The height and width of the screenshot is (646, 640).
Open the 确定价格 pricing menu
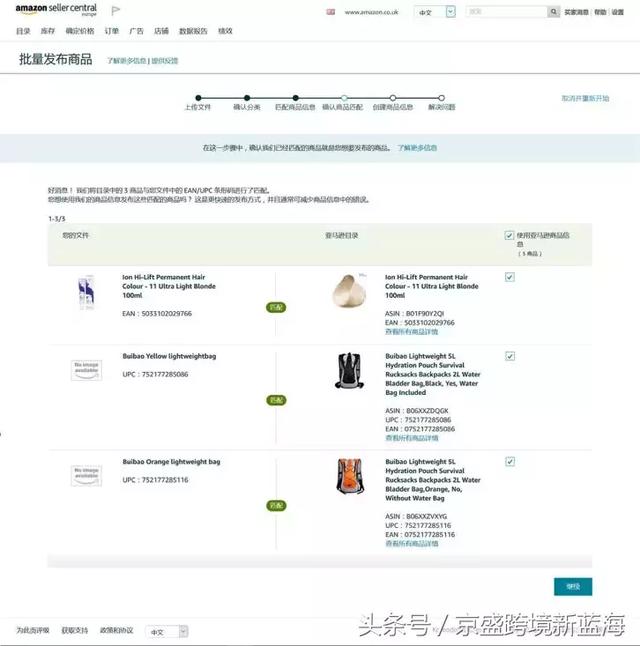[80, 31]
